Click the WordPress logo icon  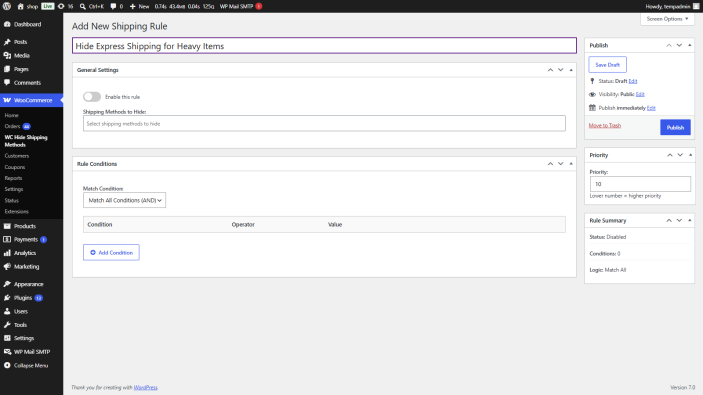click(7, 6)
